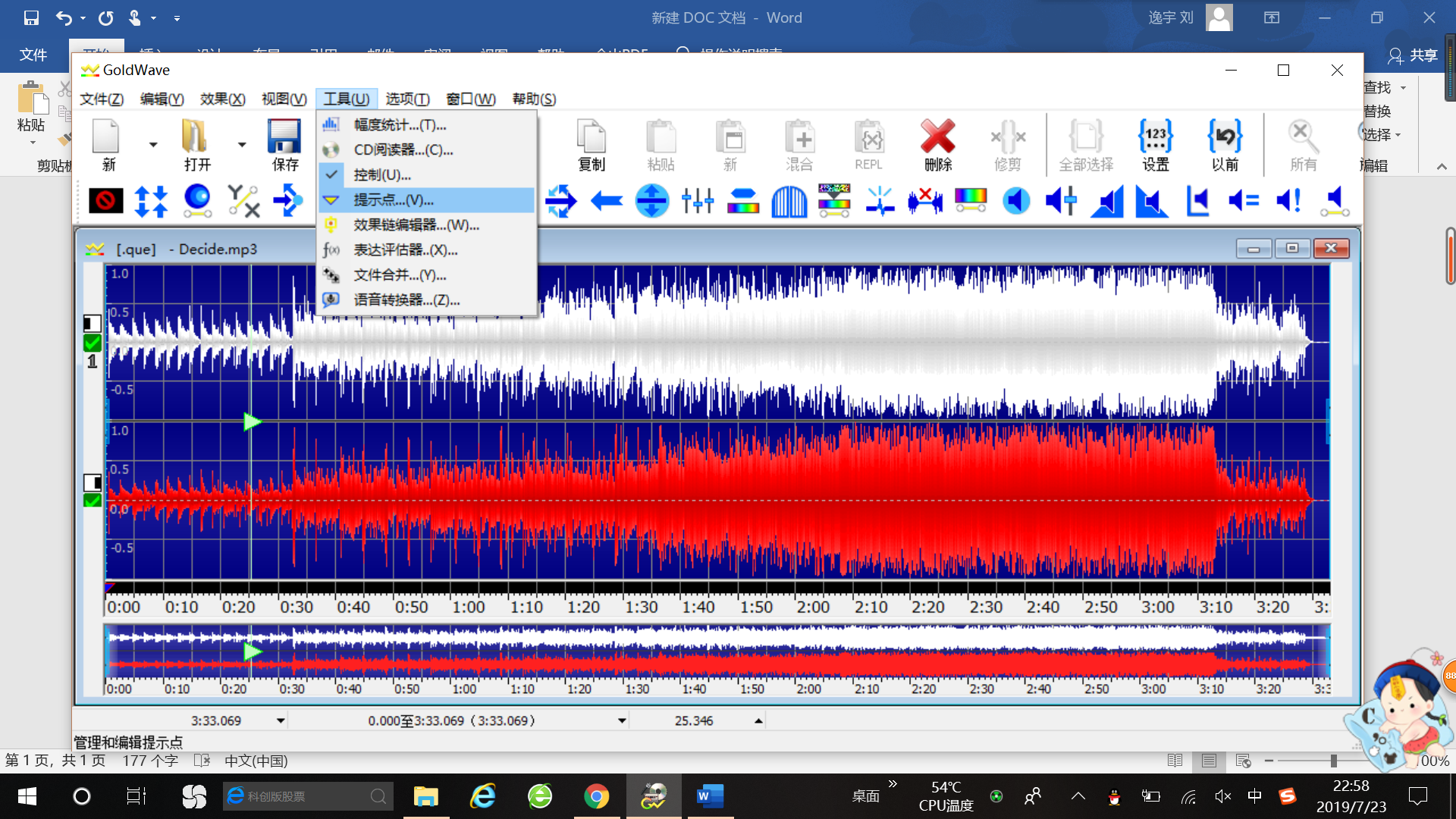The image size is (1456, 819).
Task: Open Chrome from the Windows taskbar
Action: [x=597, y=796]
